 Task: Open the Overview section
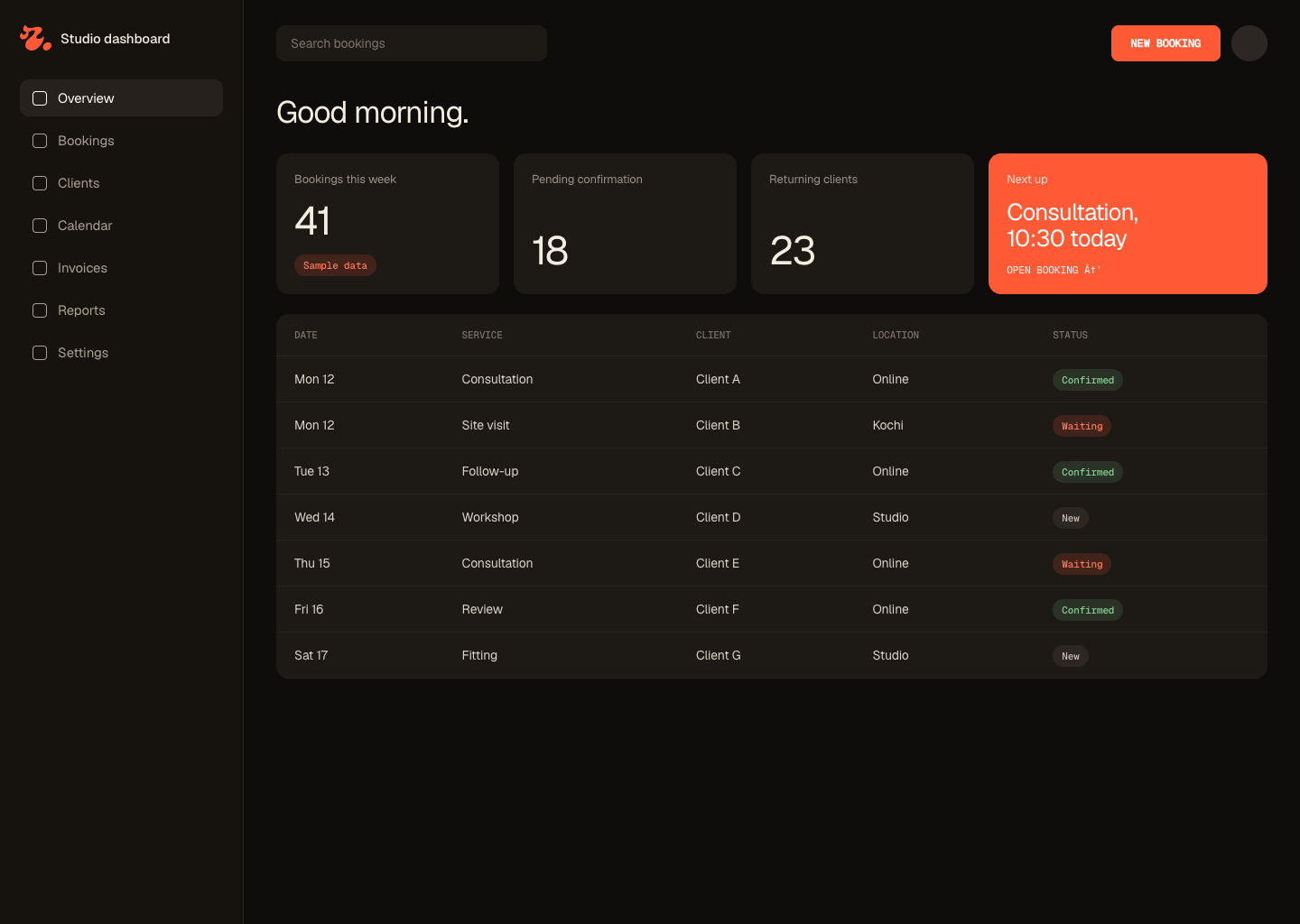121,98
